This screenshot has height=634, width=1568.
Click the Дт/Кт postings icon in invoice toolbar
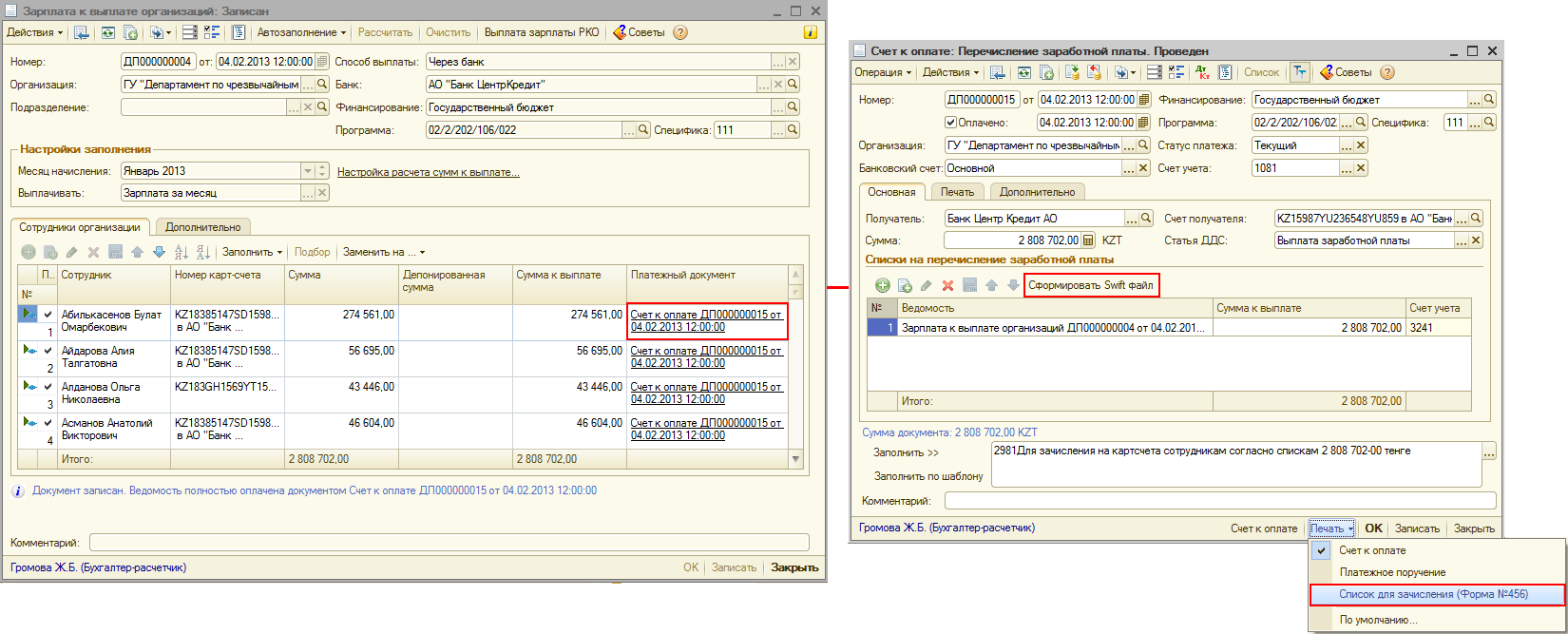tap(1203, 72)
